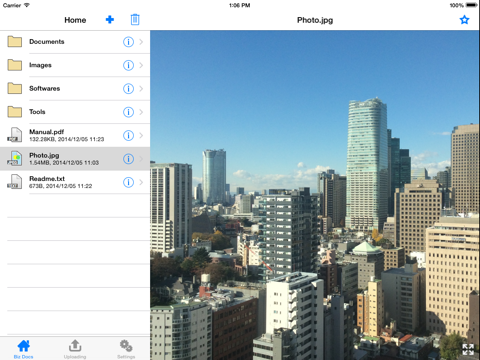The height and width of the screenshot is (360, 480).
Task: Open Readme.txt via its chevron
Action: pyautogui.click(x=141, y=182)
